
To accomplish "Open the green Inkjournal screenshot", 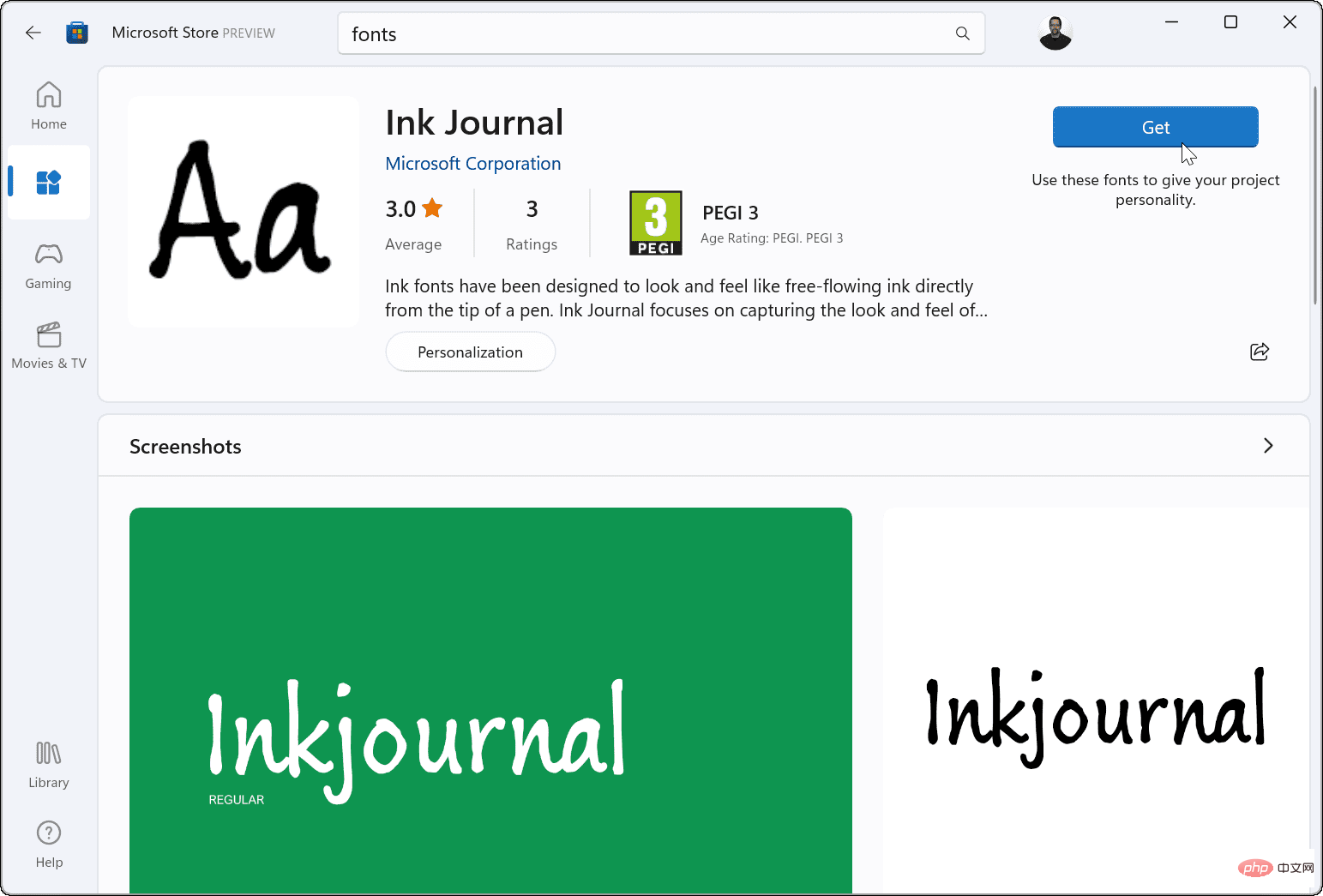I will 490,700.
